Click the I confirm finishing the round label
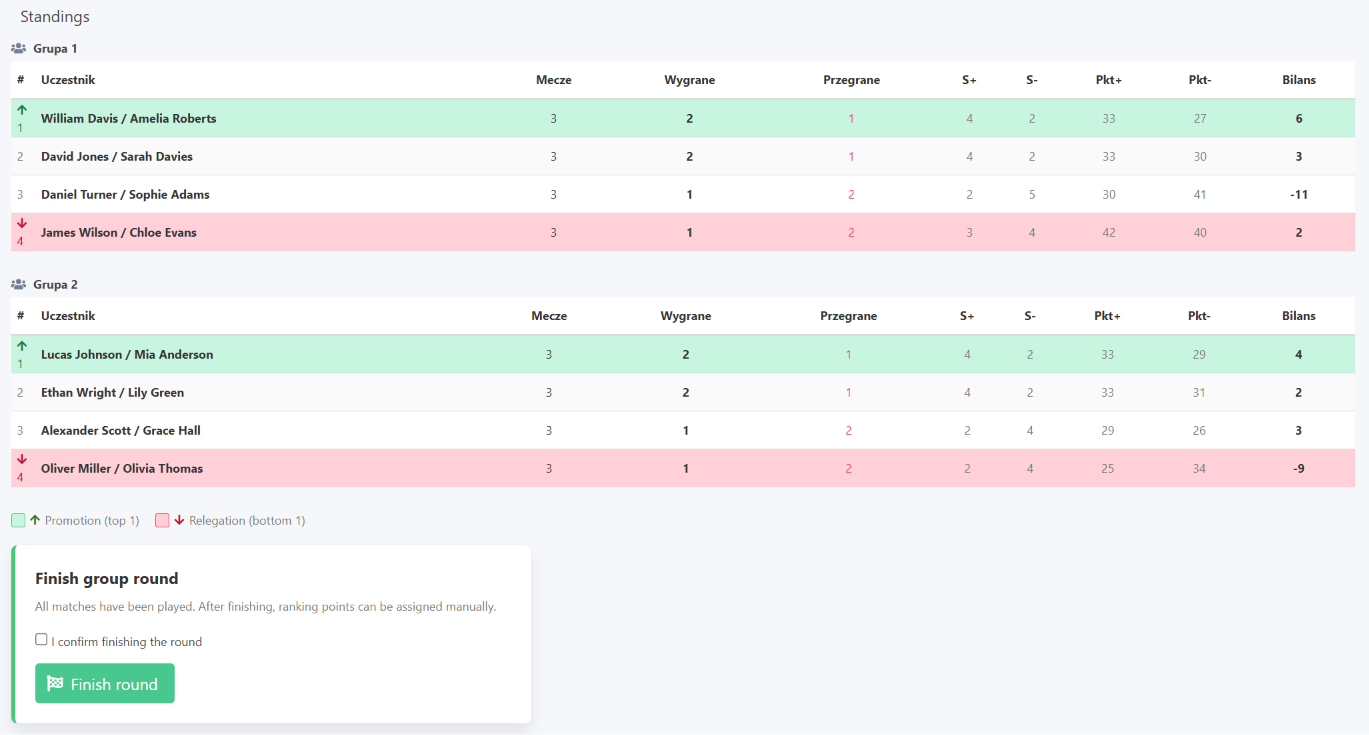This screenshot has height=735, width=1369. tap(127, 641)
